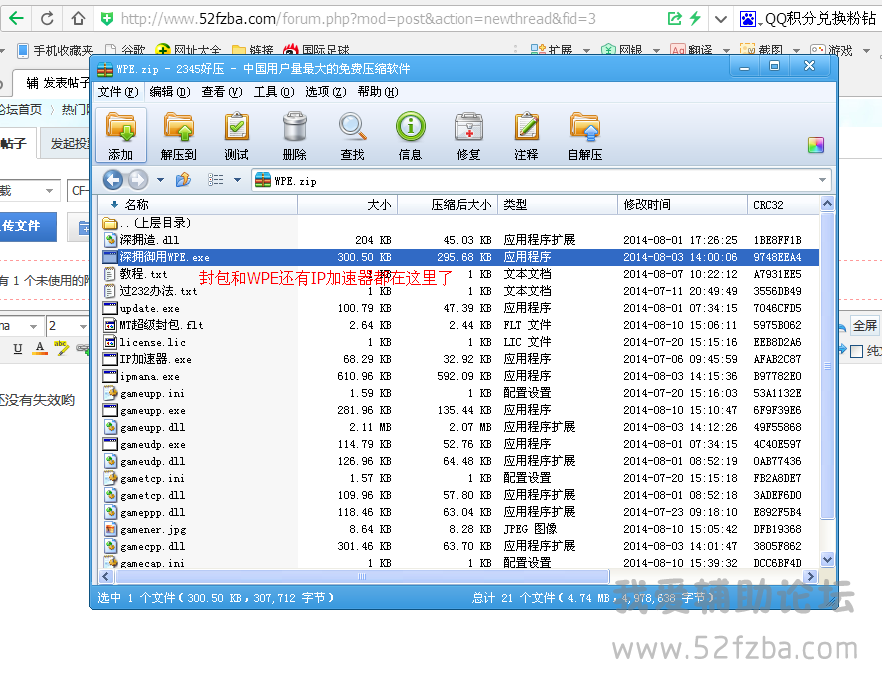882x687 pixels.
Task: Sort by CRC32 column header
Action: pos(784,205)
